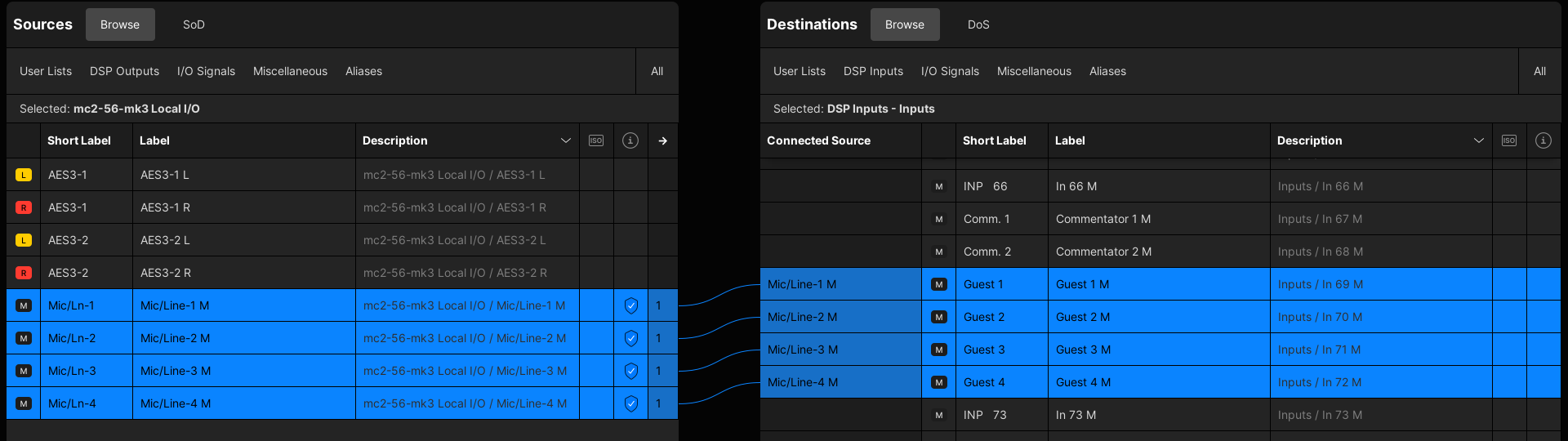
Task: Click the info icon in Sources header
Action: [x=630, y=140]
